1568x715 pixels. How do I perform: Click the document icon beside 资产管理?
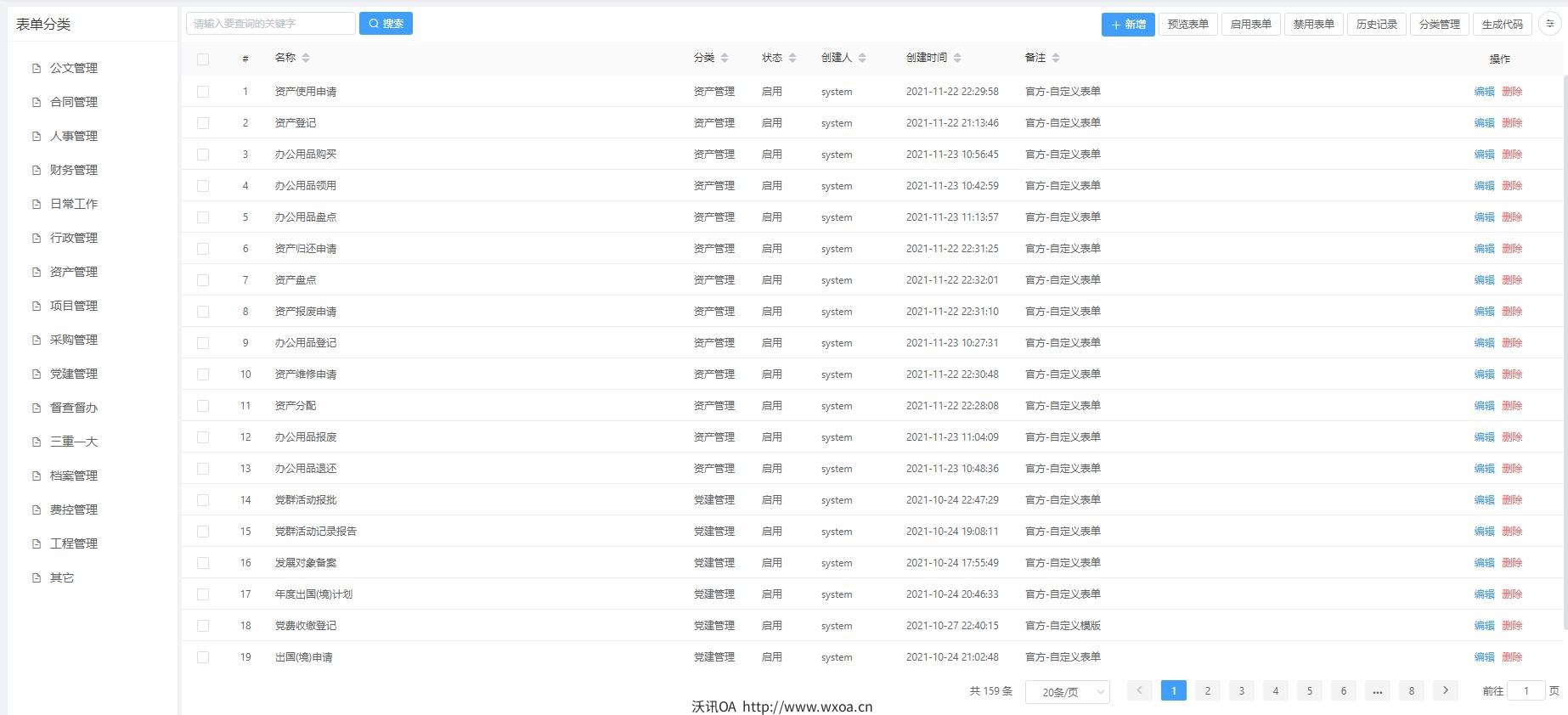(37, 272)
